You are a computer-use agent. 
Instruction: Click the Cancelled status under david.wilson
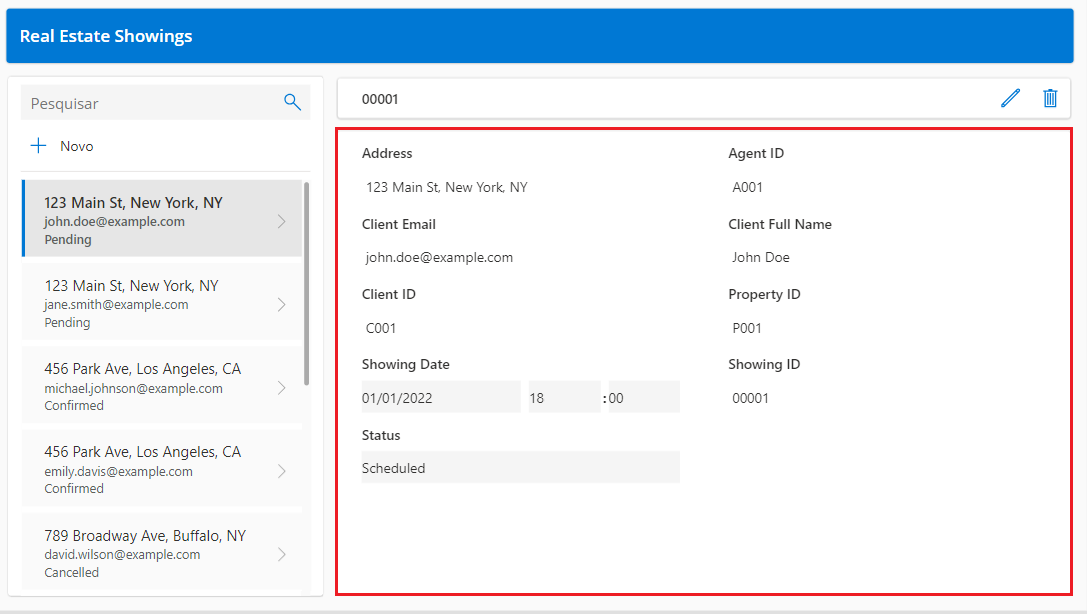tap(71, 572)
